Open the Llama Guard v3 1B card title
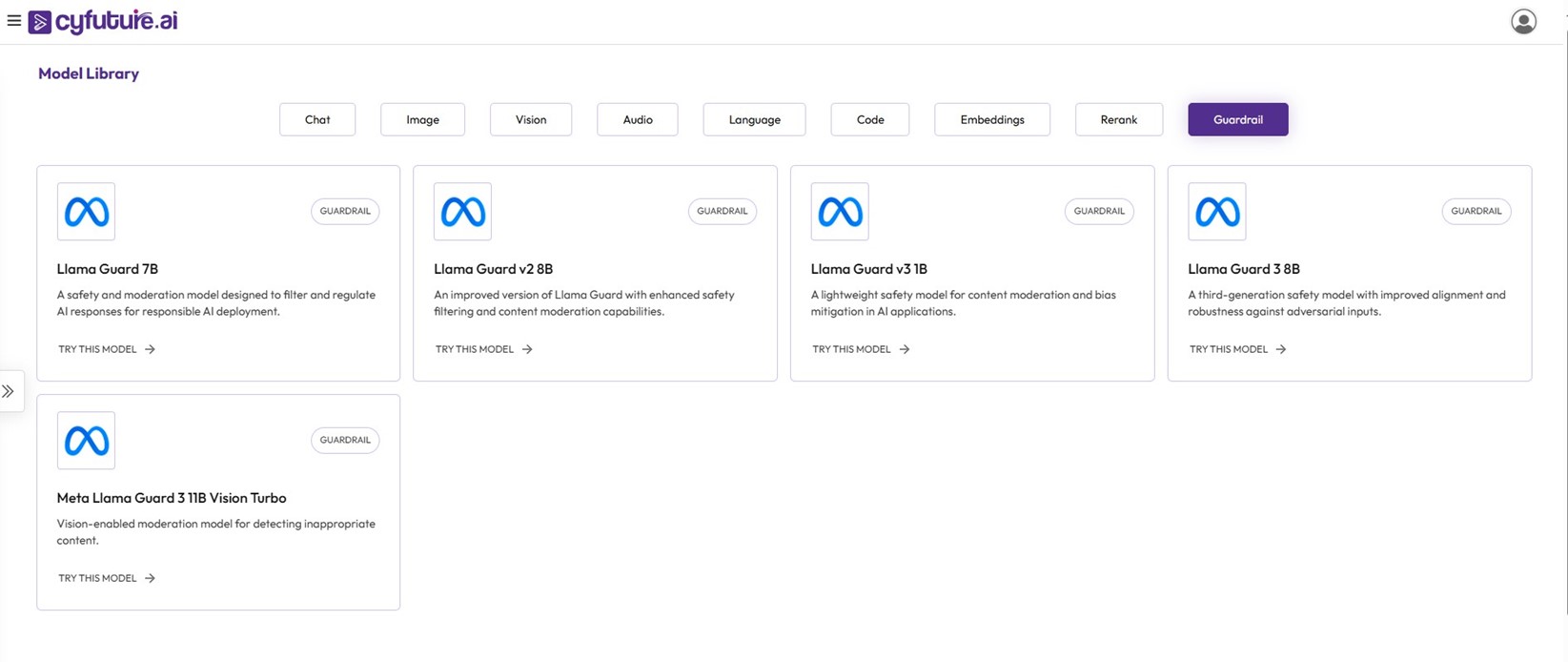The width and height of the screenshot is (1568, 662). click(x=868, y=269)
